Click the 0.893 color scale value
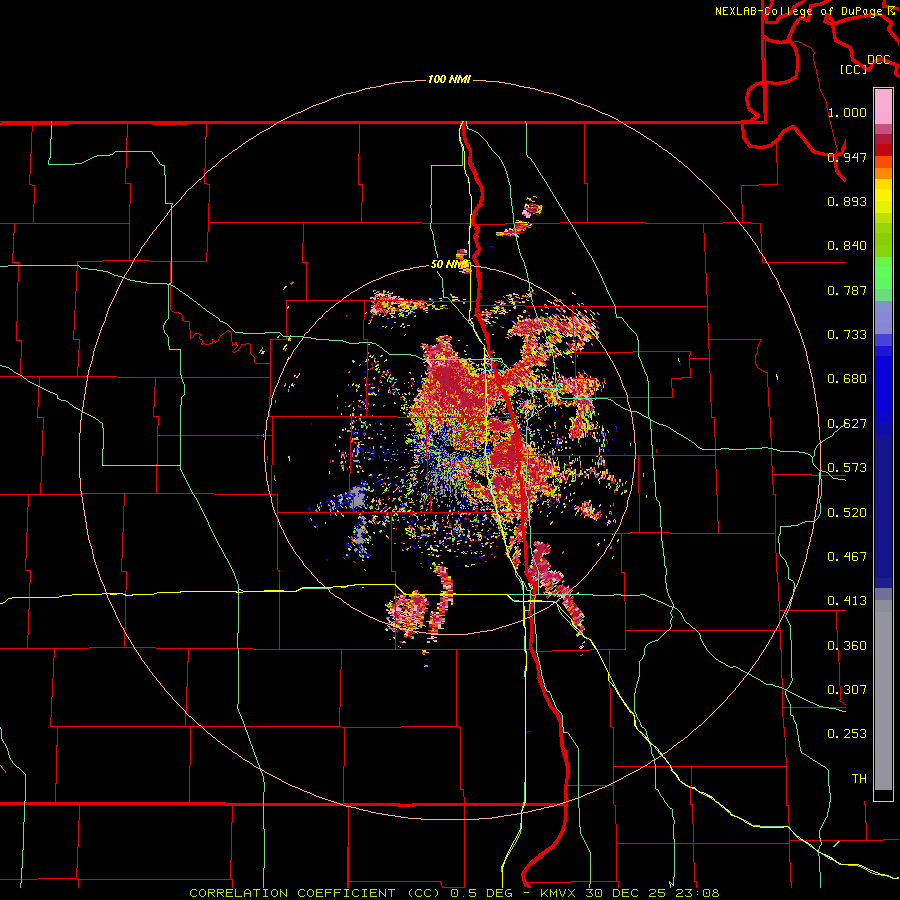 coord(847,201)
